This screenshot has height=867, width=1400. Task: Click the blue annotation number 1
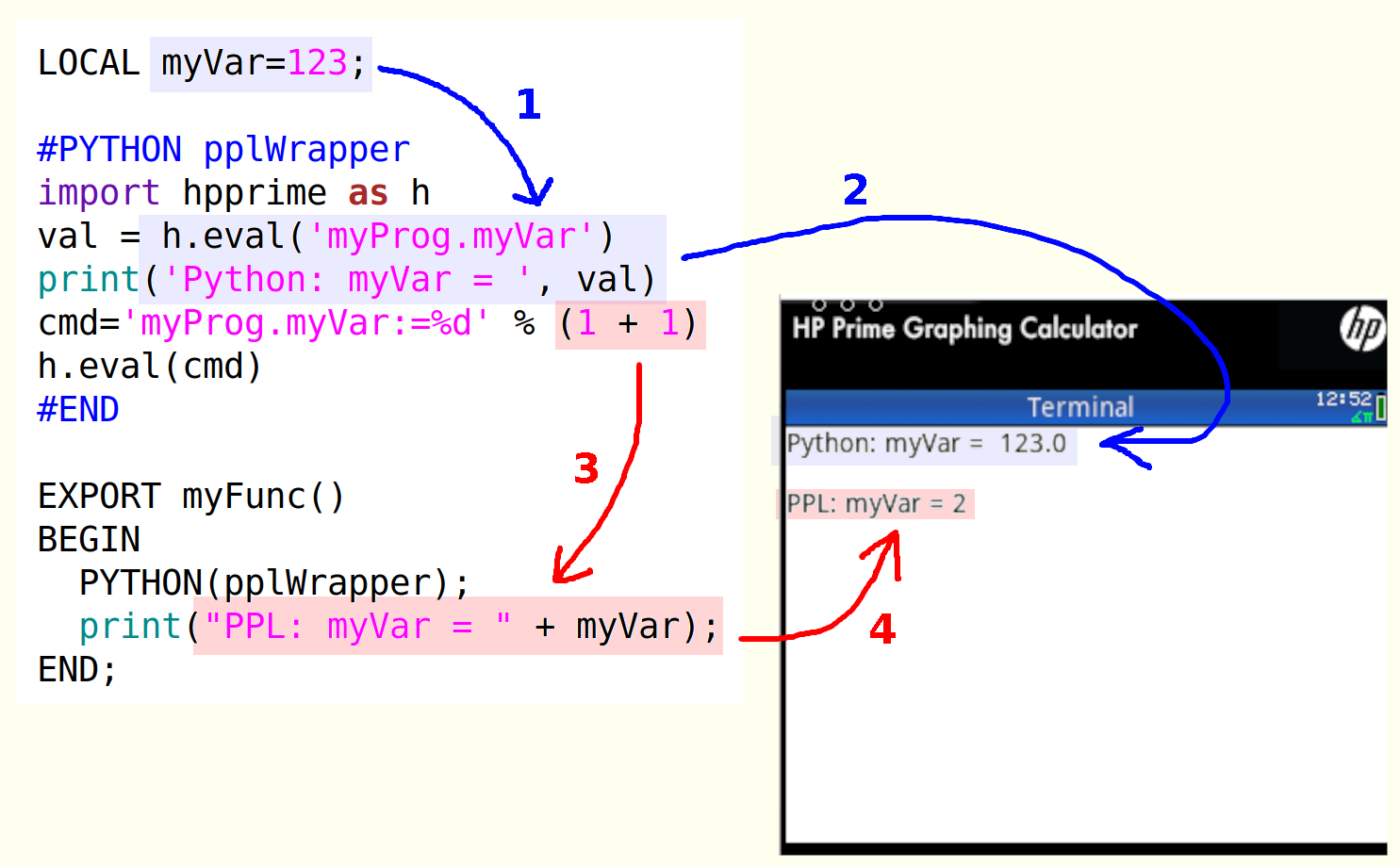(529, 104)
